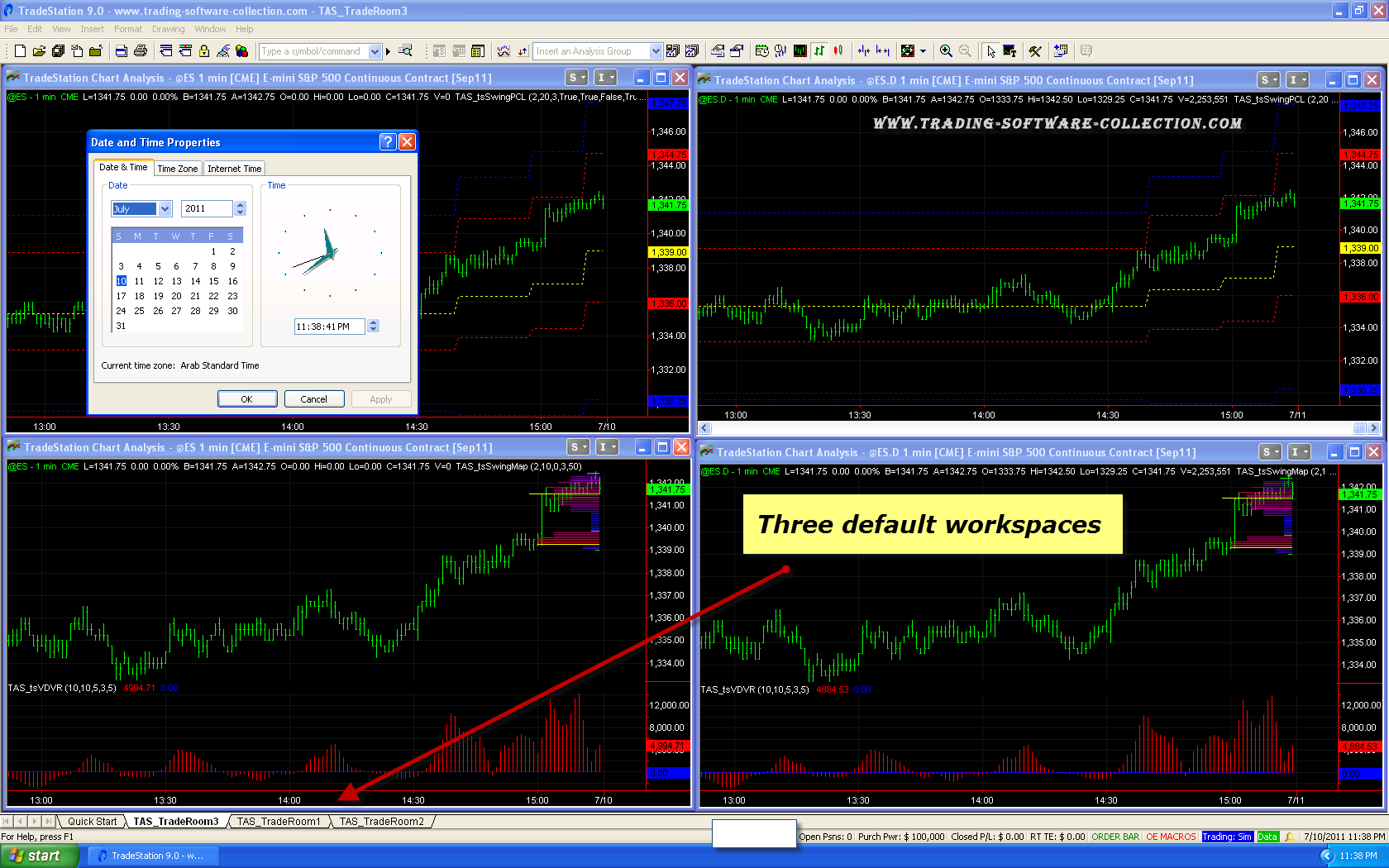This screenshot has width=1389, height=868.
Task: Click the top-right chart horizontal scrollbar
Action: (x=1033, y=428)
